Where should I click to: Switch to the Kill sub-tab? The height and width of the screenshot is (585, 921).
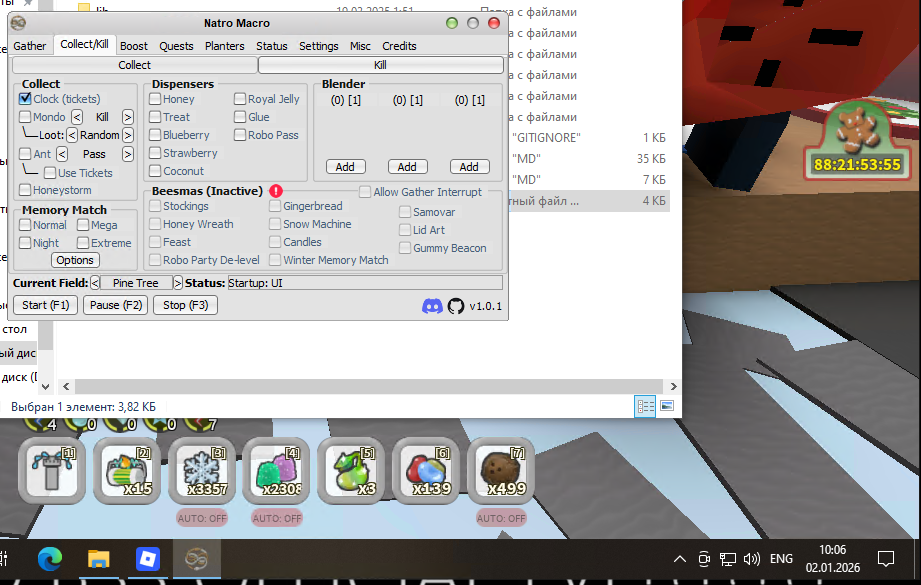point(380,65)
